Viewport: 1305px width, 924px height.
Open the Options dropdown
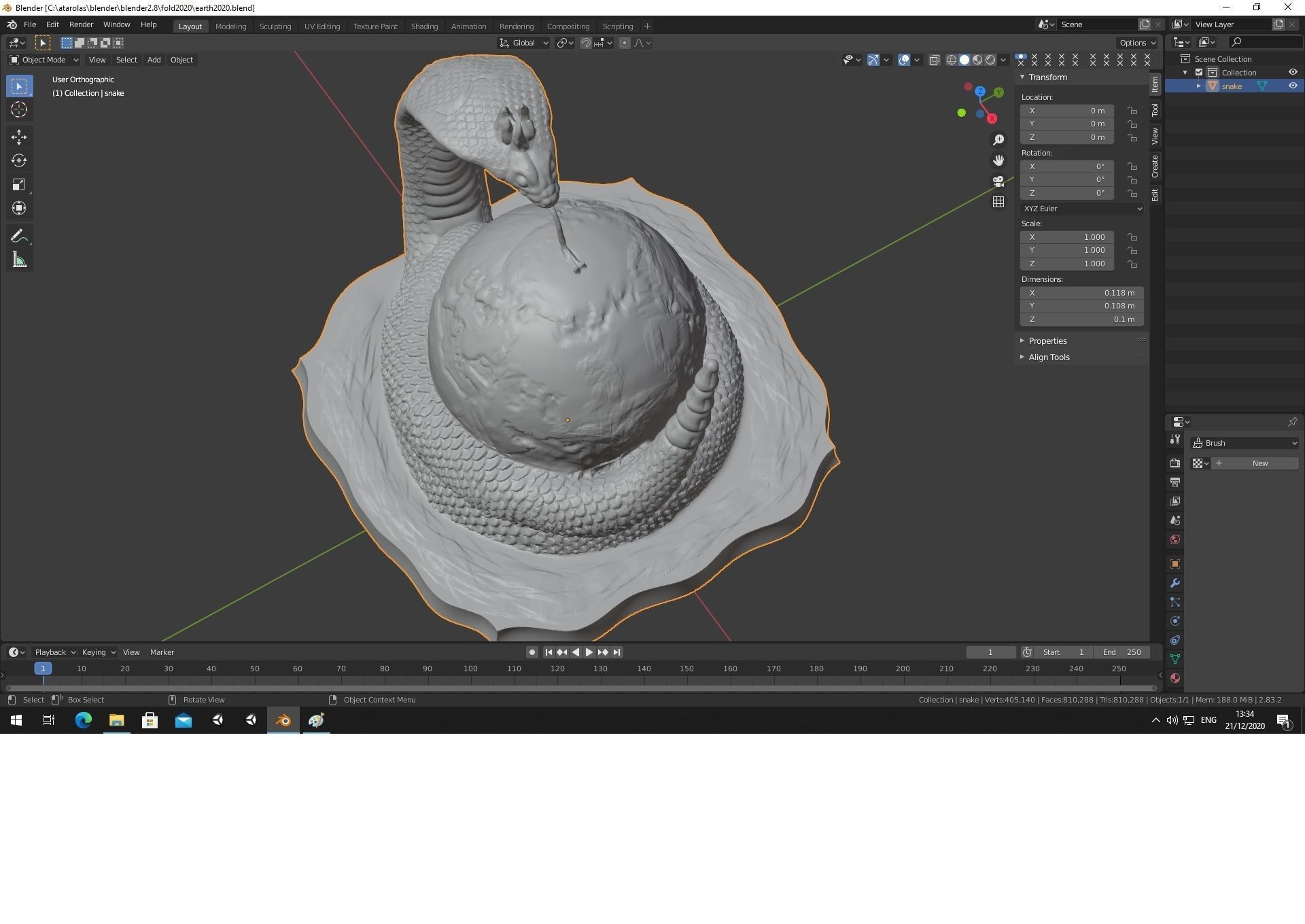click(x=1137, y=43)
